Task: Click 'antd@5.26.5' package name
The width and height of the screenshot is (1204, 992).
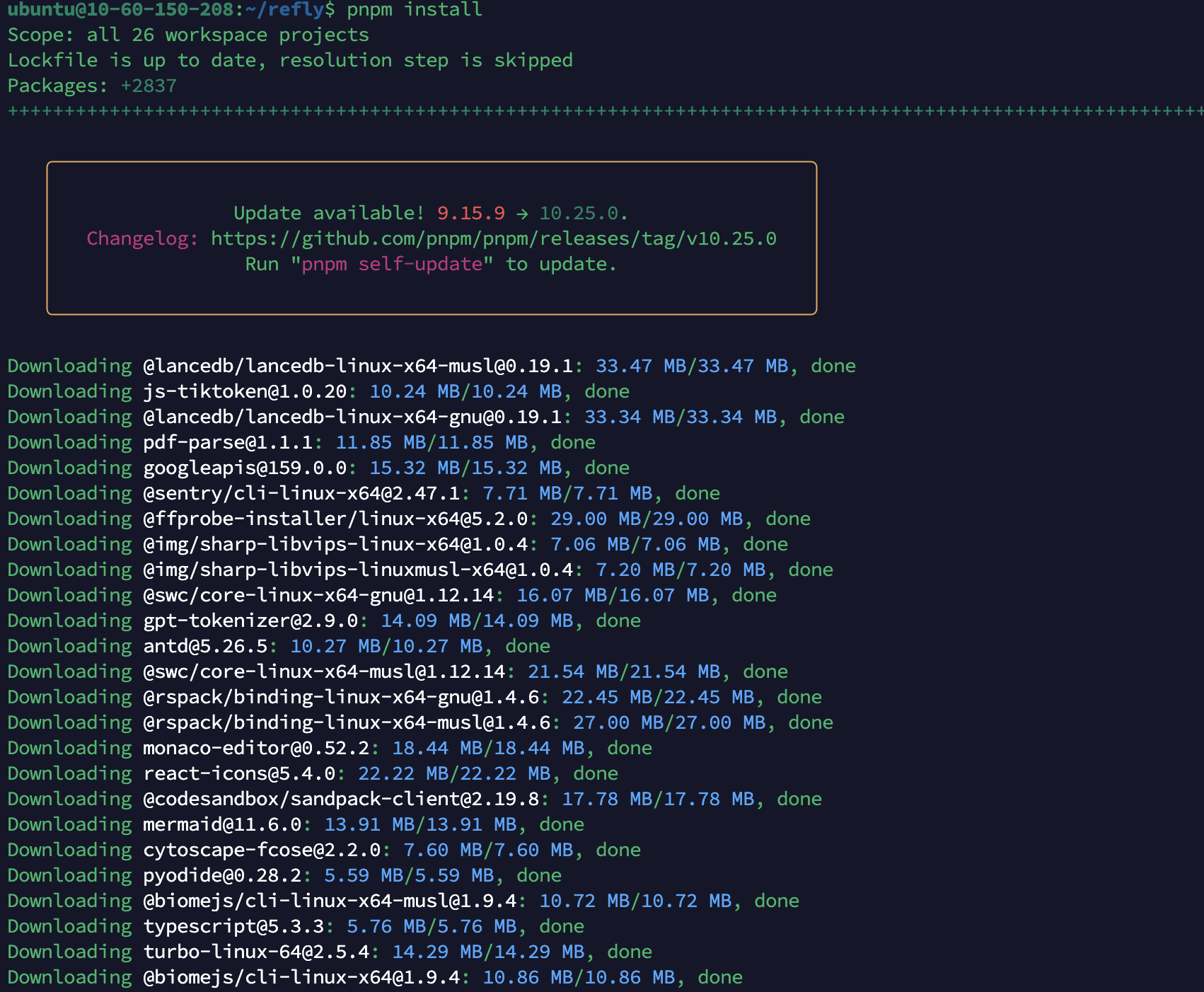Action: click(x=205, y=647)
